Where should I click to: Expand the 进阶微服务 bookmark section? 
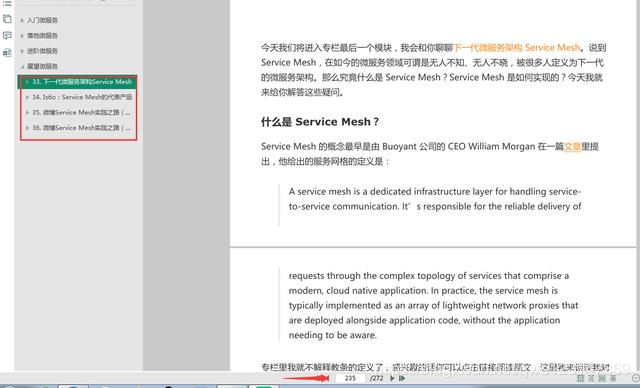coord(22,51)
